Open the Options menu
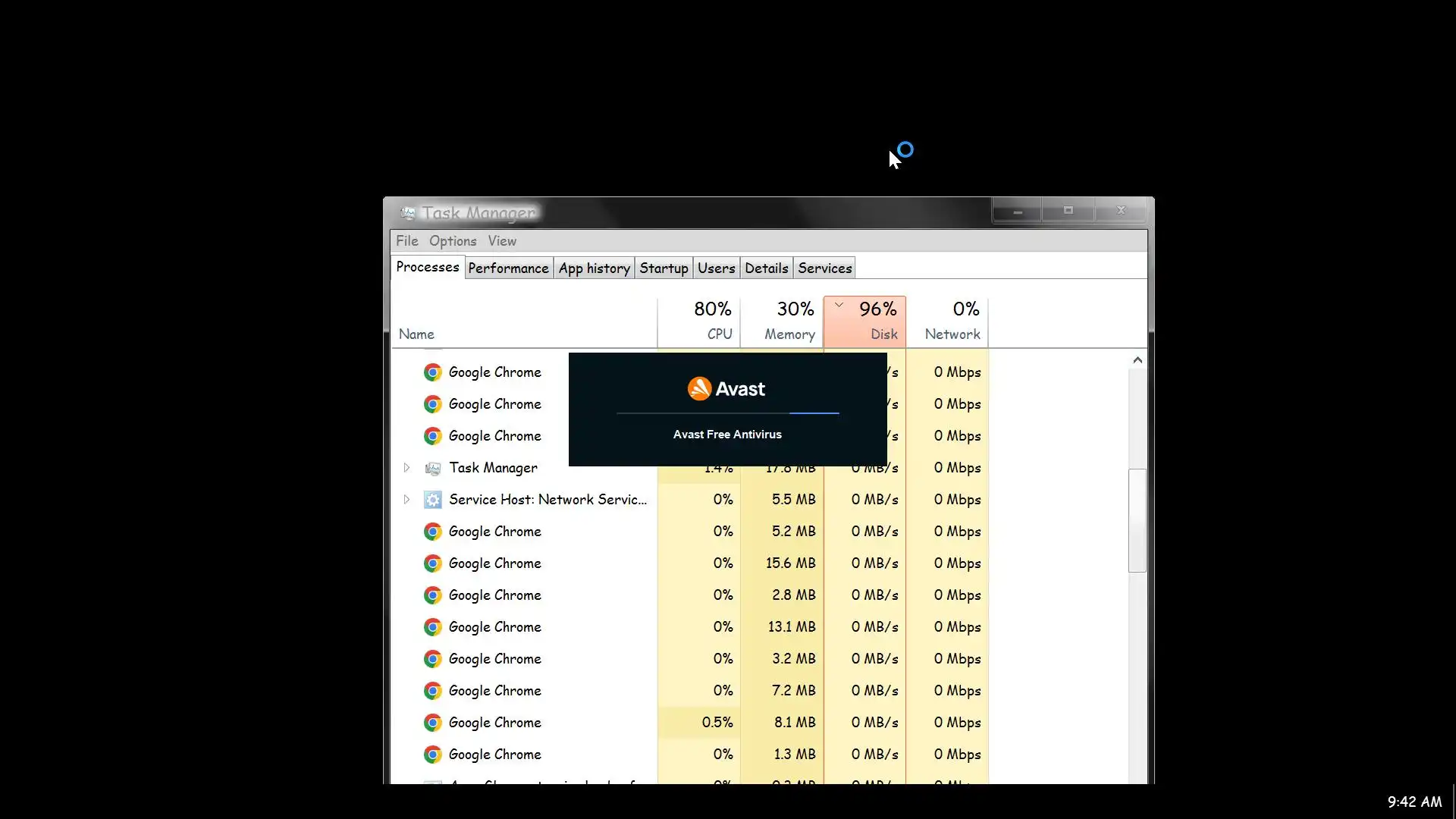 click(453, 241)
